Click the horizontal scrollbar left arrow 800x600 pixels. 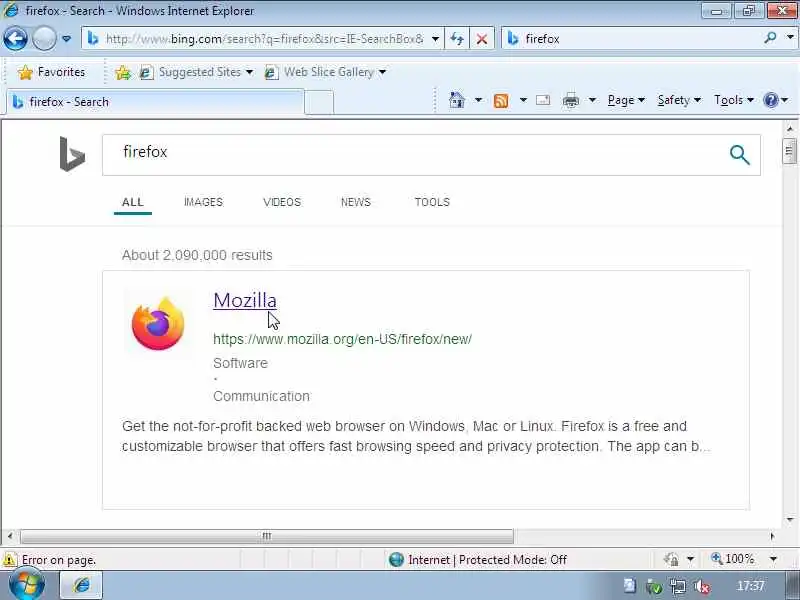10,536
